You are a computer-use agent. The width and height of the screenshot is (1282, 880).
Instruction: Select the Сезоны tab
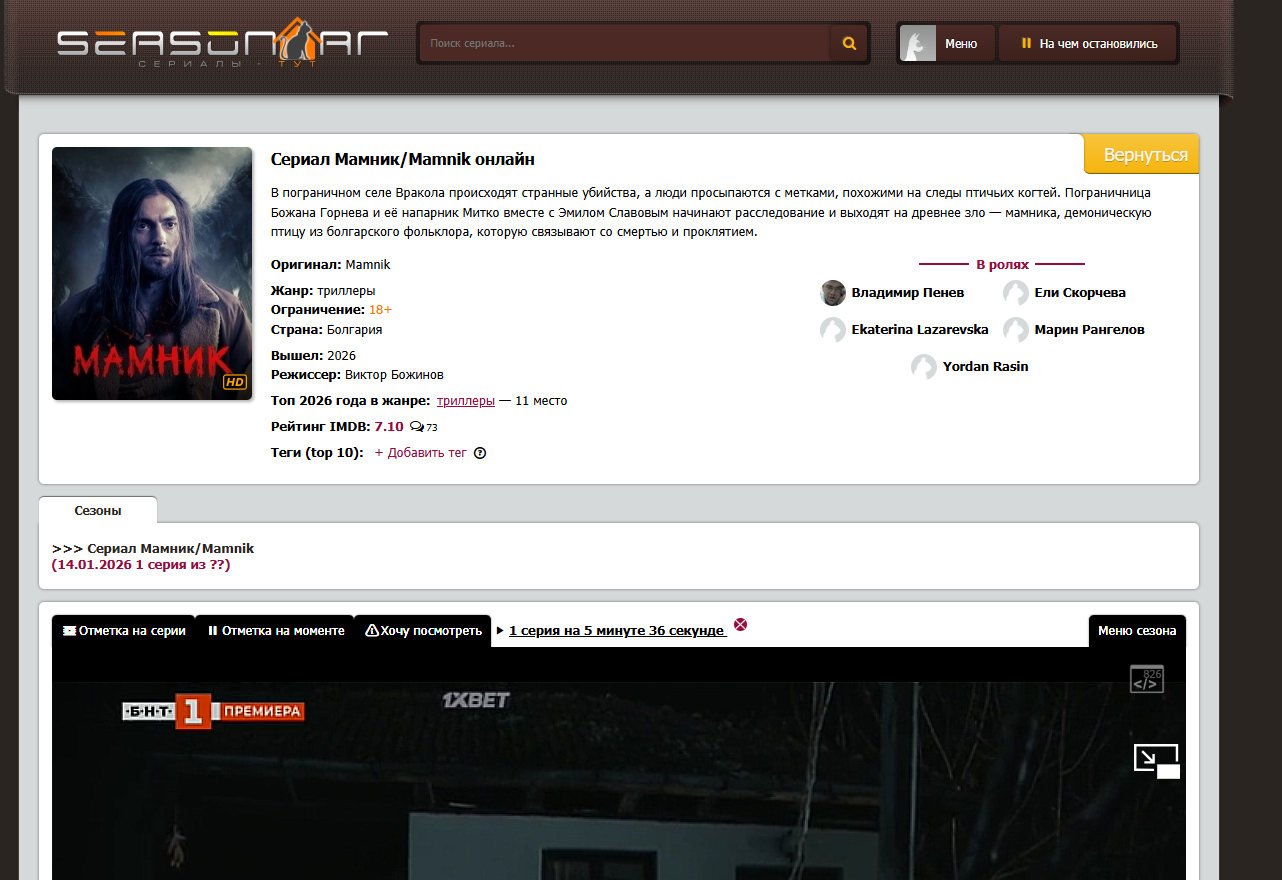[x=98, y=510]
